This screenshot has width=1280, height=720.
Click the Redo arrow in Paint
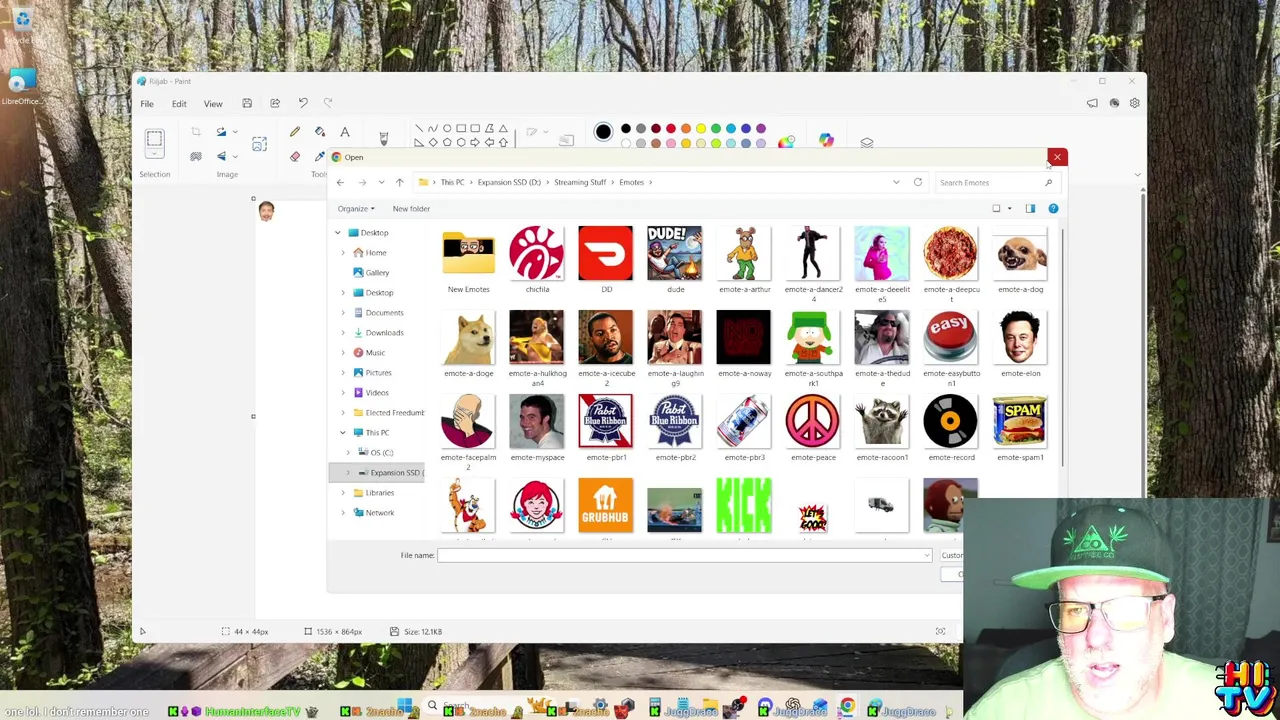tap(328, 103)
